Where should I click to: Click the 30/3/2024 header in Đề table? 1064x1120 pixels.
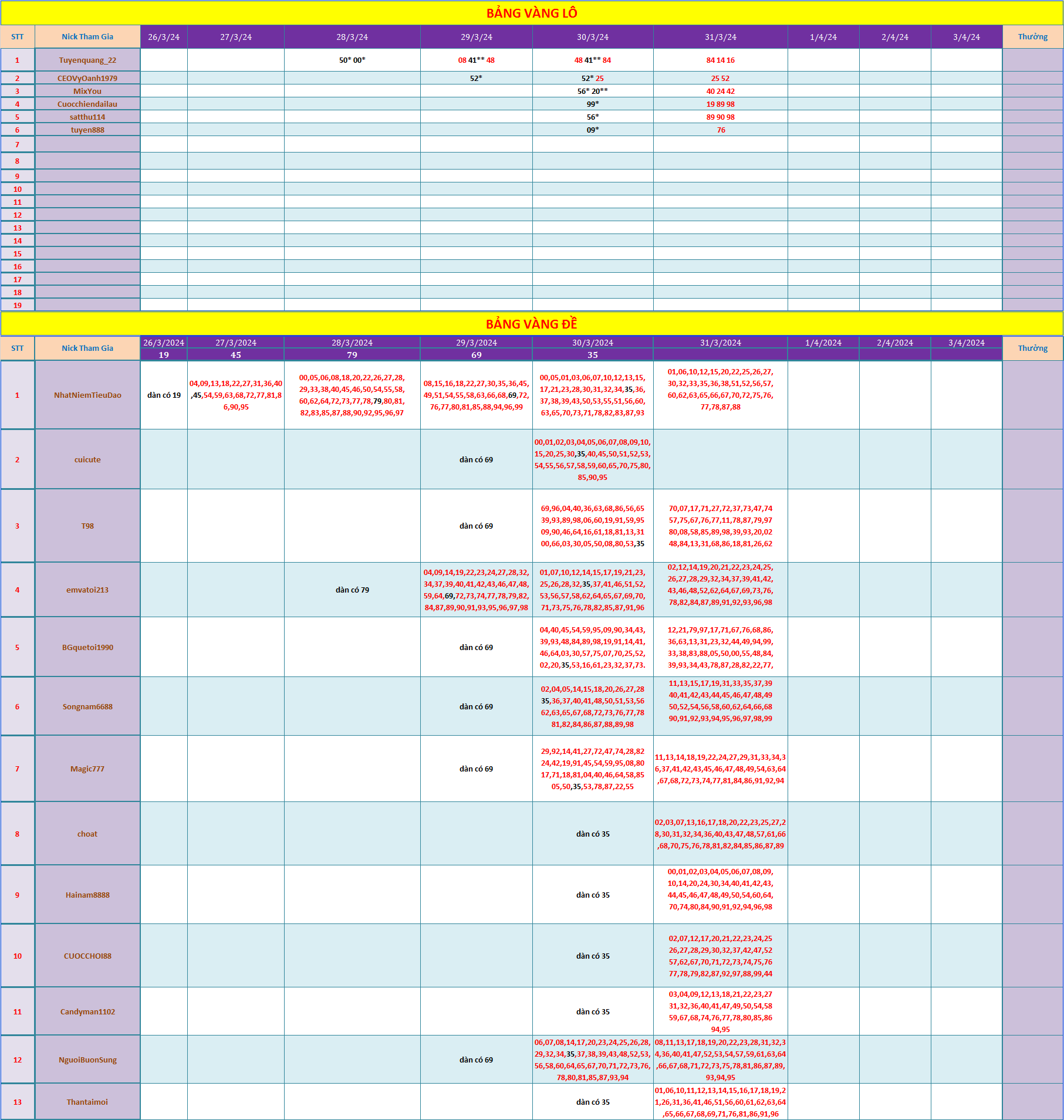(x=593, y=343)
